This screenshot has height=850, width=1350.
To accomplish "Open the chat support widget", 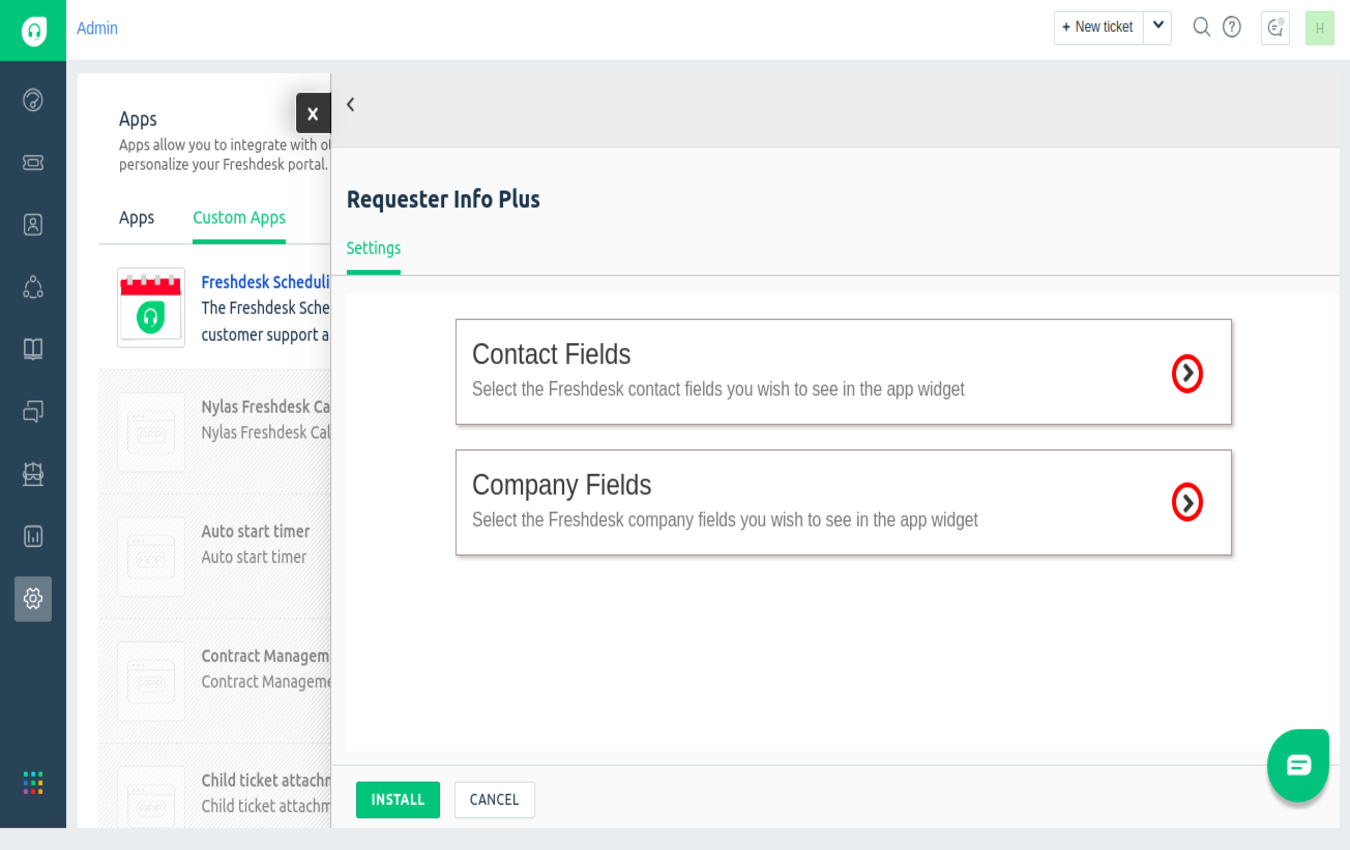I will [x=1298, y=765].
